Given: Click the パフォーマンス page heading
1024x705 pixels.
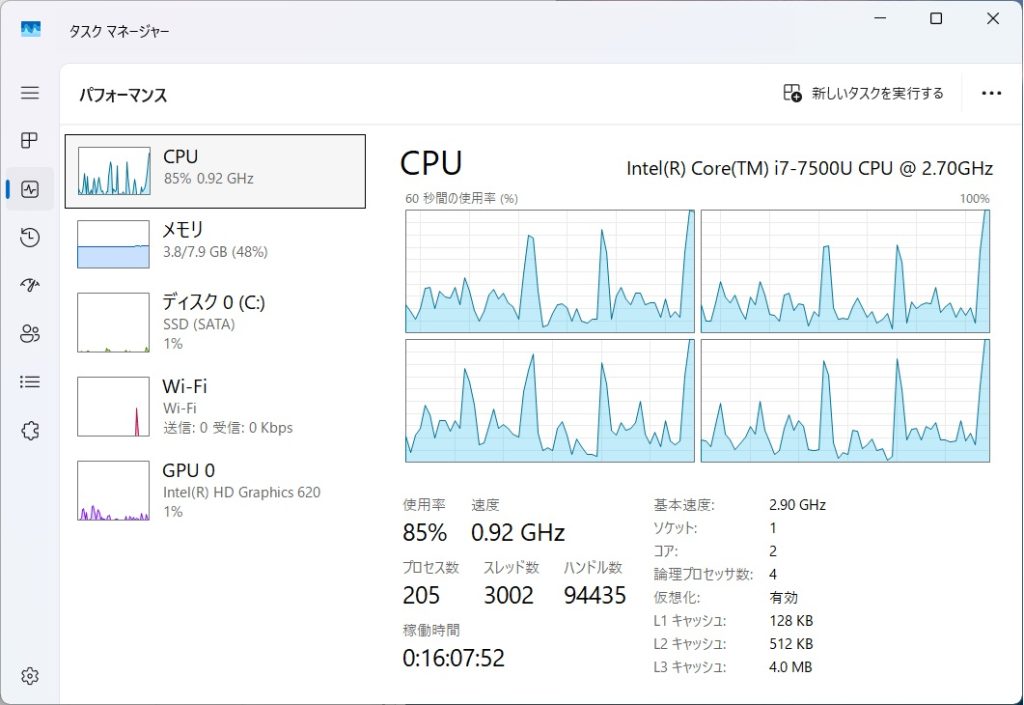Looking at the screenshot, I should 123,95.
